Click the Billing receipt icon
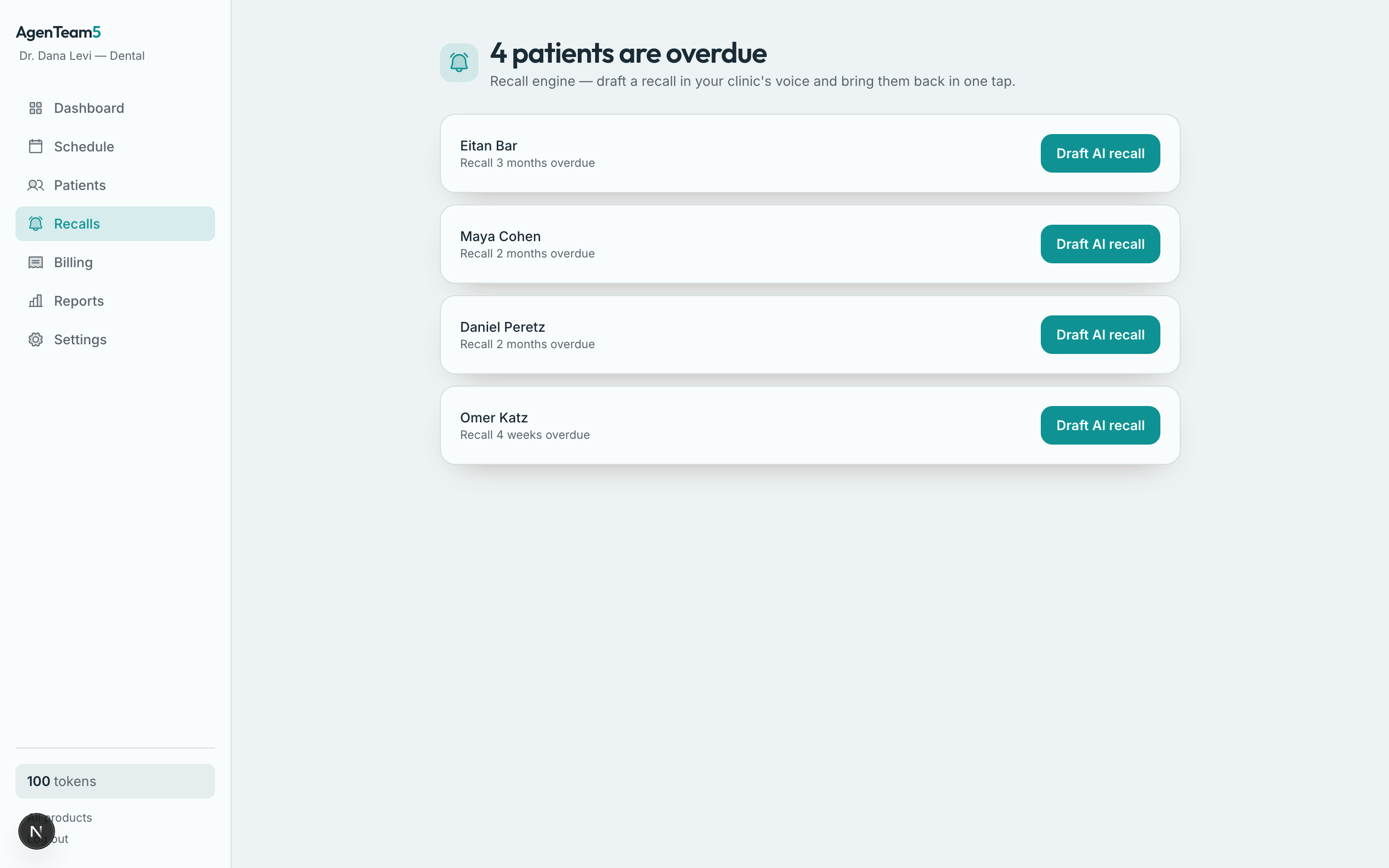Image resolution: width=1389 pixels, height=868 pixels. 36,262
